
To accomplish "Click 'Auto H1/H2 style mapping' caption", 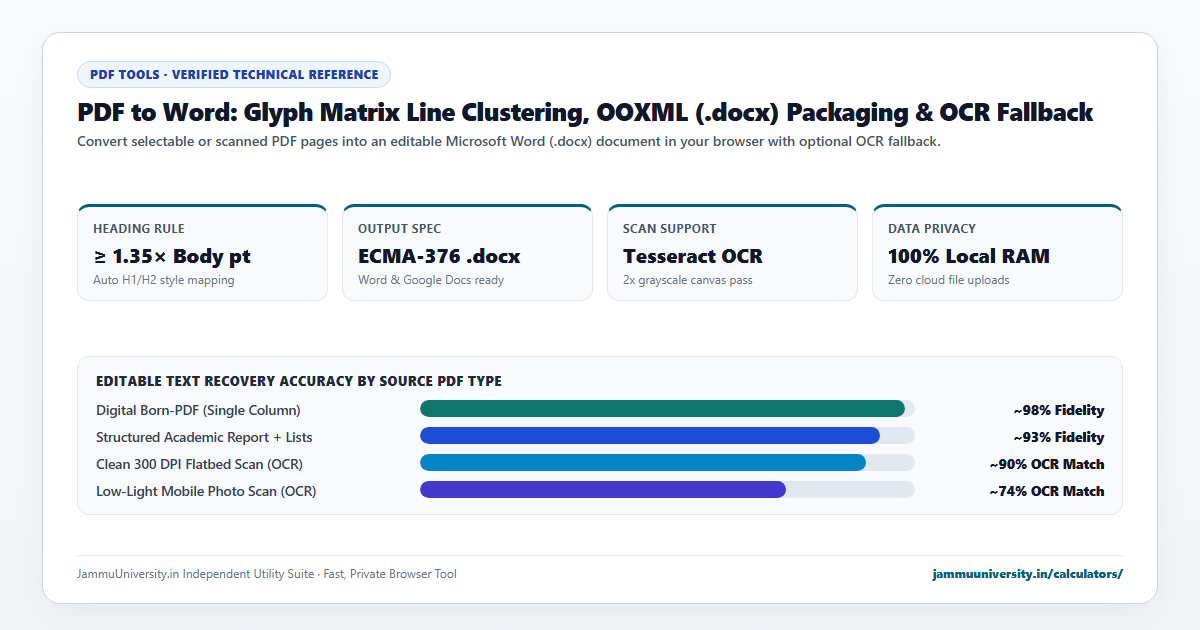I will (164, 280).
